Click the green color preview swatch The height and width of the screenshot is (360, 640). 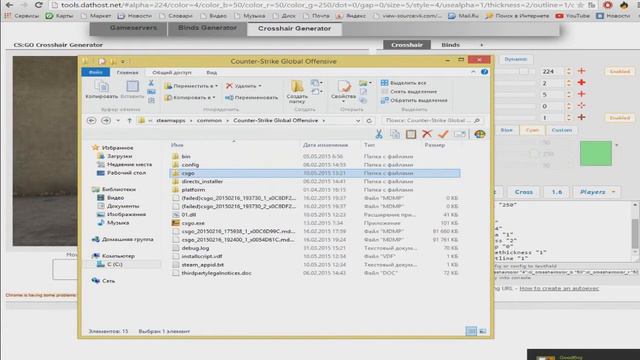(x=596, y=153)
